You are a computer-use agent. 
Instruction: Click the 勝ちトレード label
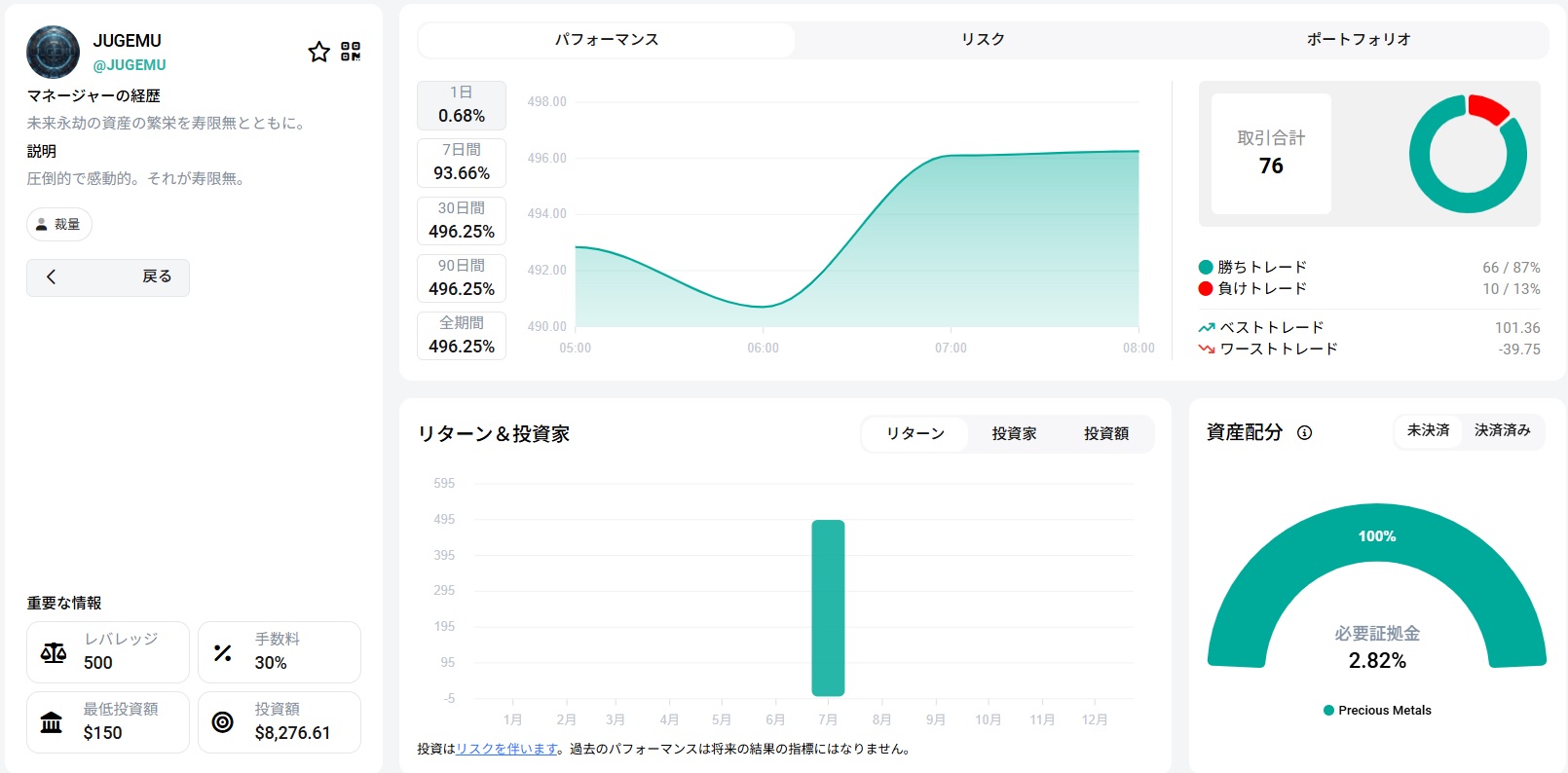pyautogui.click(x=1262, y=267)
